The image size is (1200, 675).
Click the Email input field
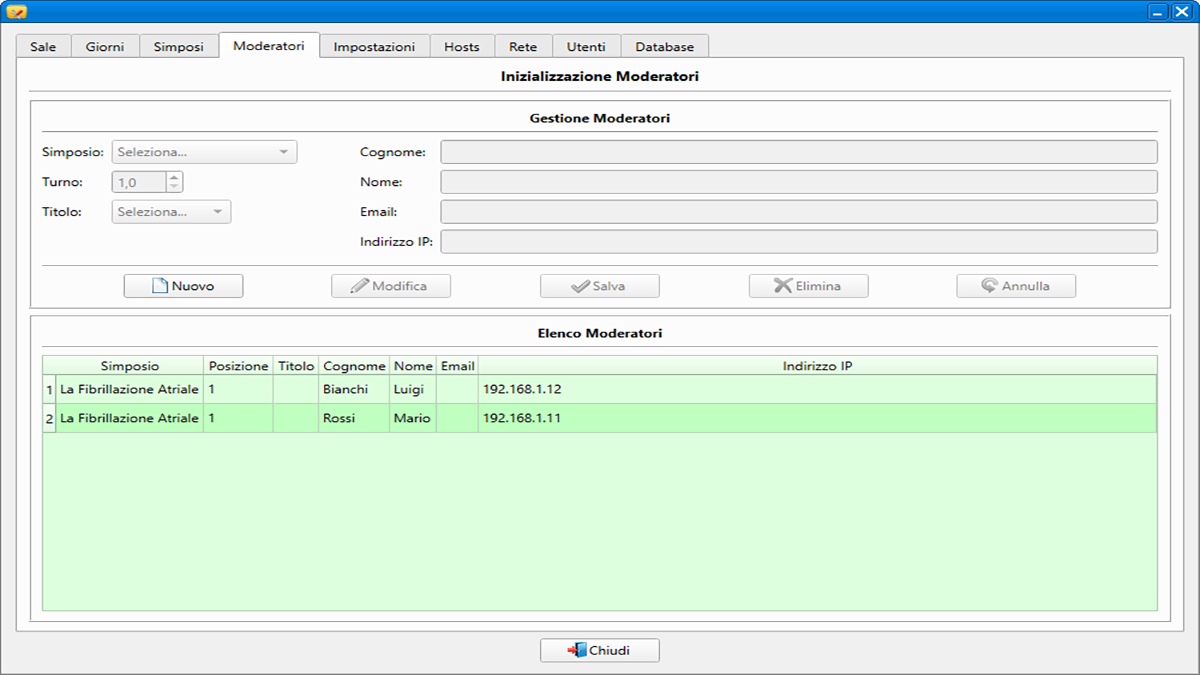(799, 212)
